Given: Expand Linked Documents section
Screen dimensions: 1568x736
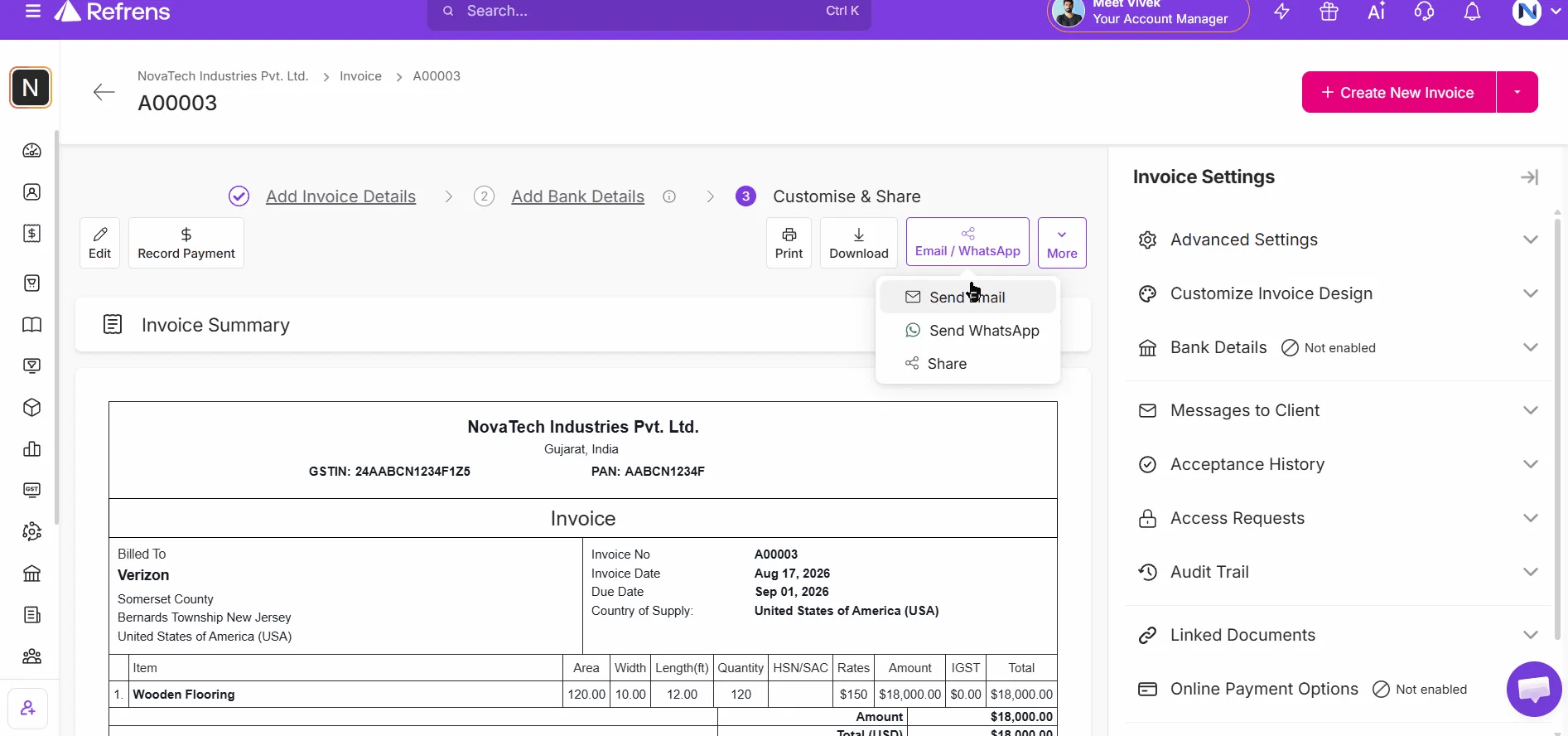Looking at the screenshot, I should coord(1338,635).
